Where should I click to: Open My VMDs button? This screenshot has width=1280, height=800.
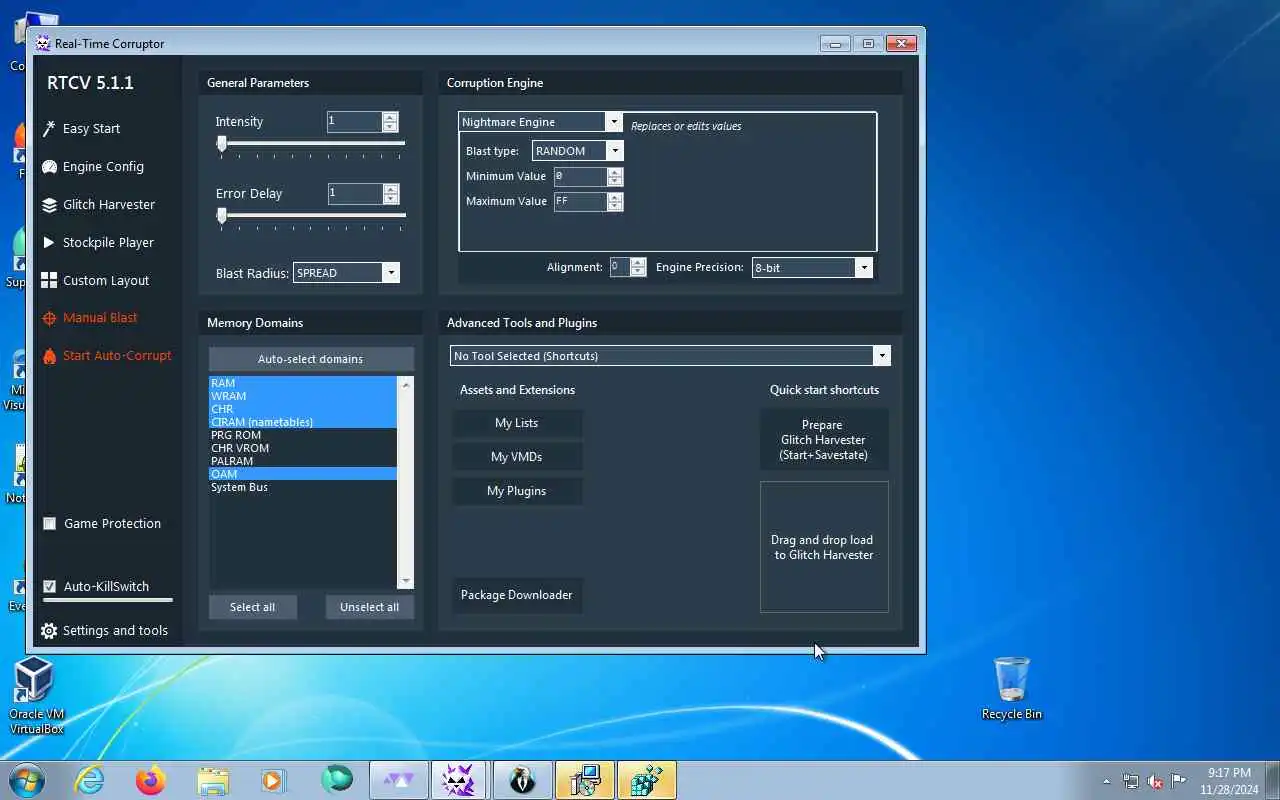click(x=517, y=457)
